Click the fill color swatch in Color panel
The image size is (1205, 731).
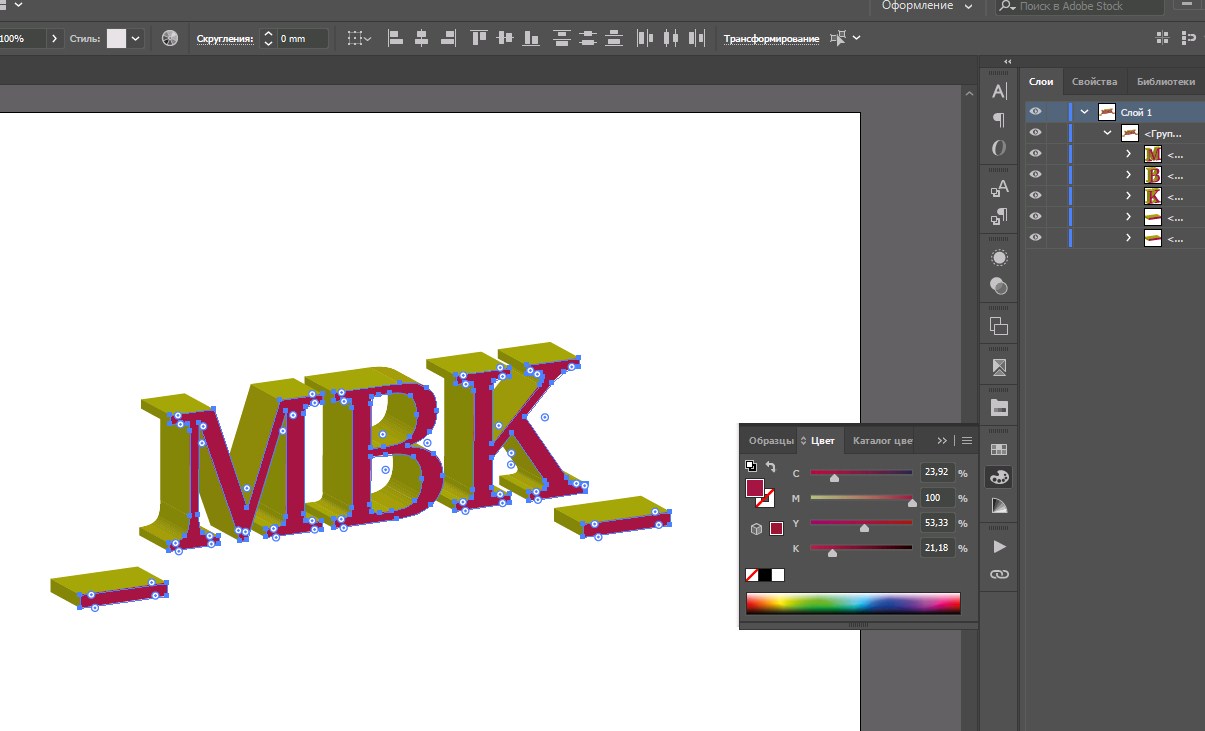[755, 489]
